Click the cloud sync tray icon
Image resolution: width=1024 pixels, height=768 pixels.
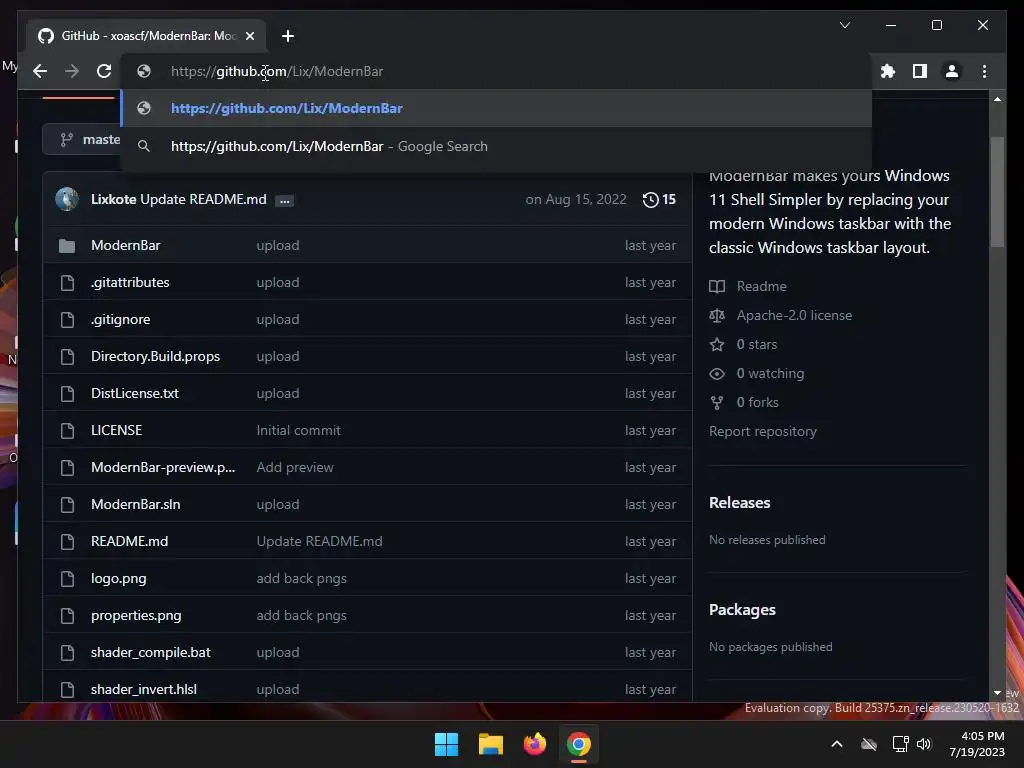pyautogui.click(x=869, y=744)
